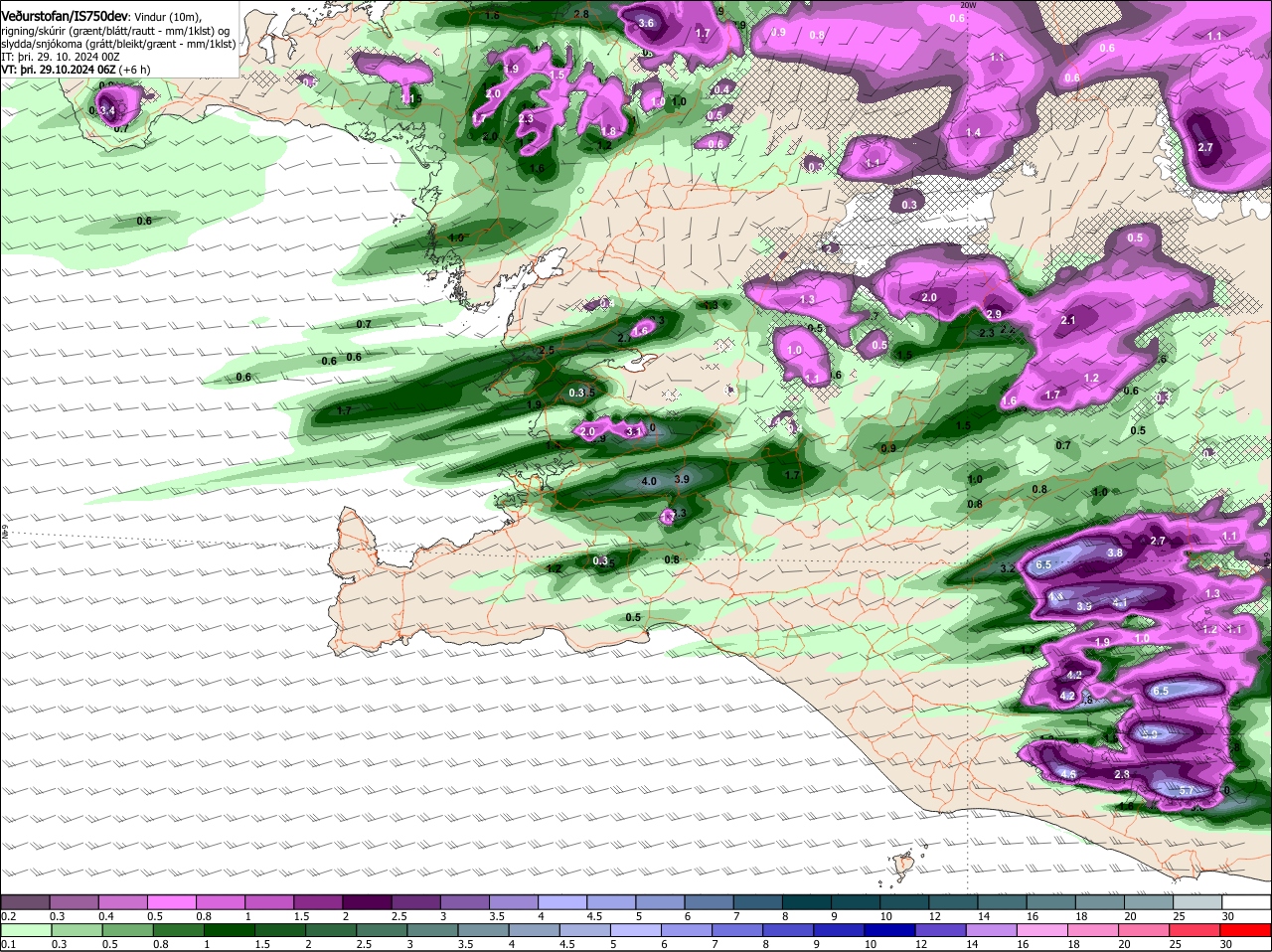Click the slate blue swatch labeled 6 in upper legend
The image size is (1272, 952).
710,900
